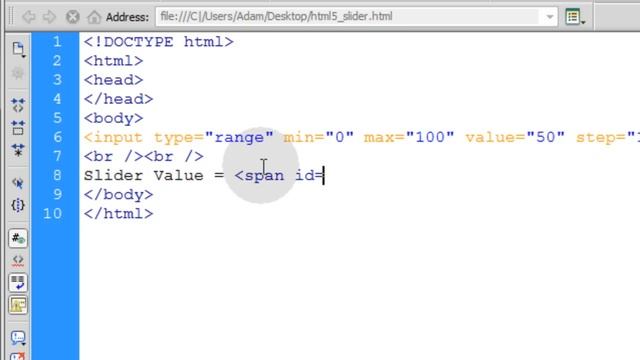The width and height of the screenshot is (640, 360).
Task: Select line number 2 in gutter
Action: (x=57, y=61)
